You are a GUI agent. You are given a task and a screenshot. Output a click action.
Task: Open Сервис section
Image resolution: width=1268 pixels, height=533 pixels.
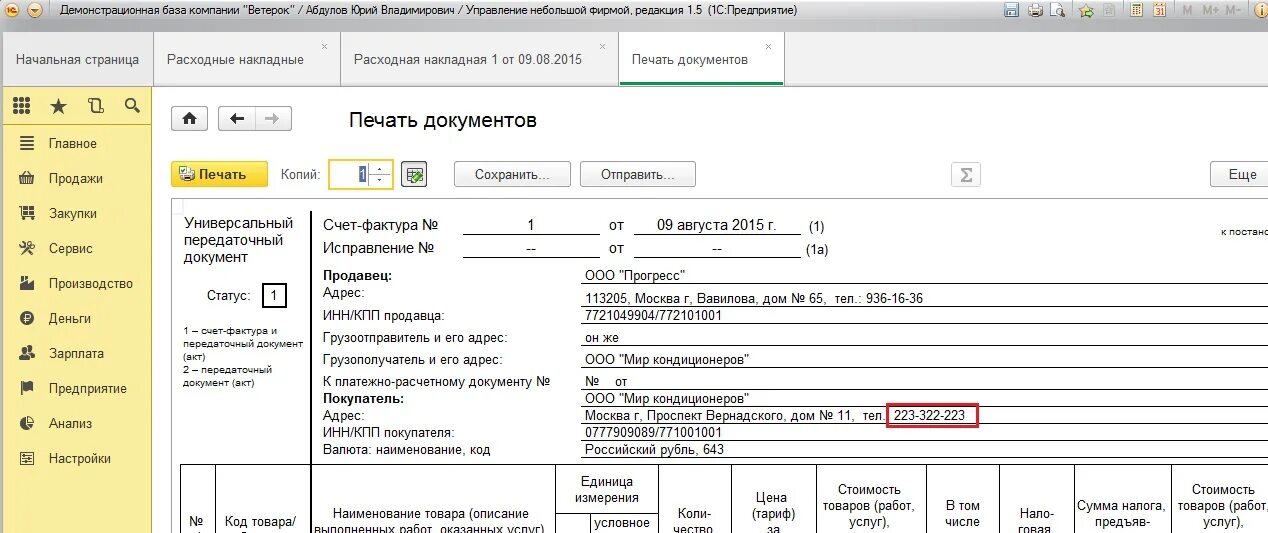point(76,248)
